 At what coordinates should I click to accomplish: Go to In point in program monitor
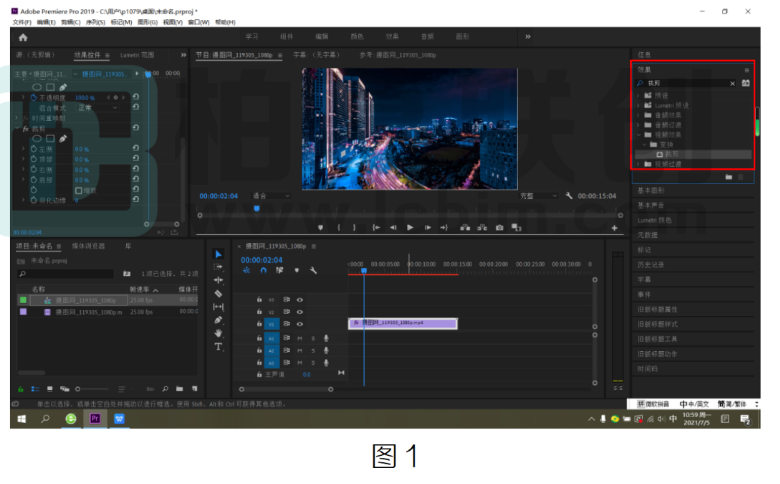(x=376, y=227)
